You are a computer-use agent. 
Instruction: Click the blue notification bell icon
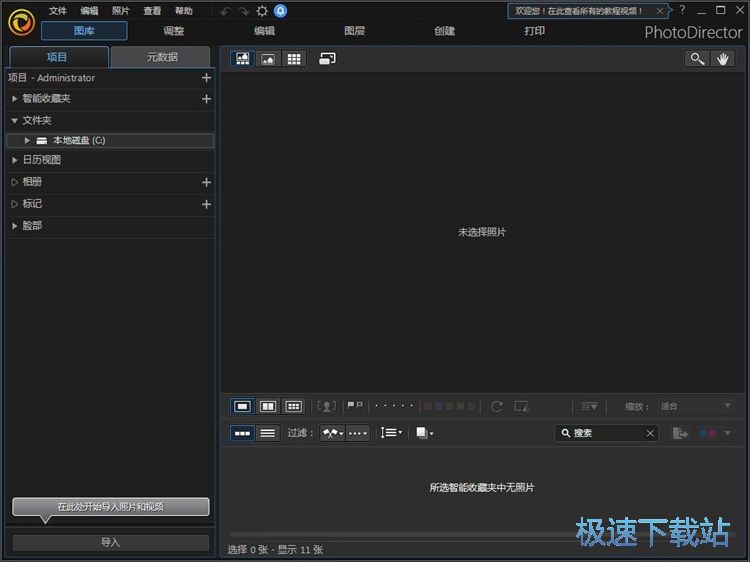[x=281, y=11]
